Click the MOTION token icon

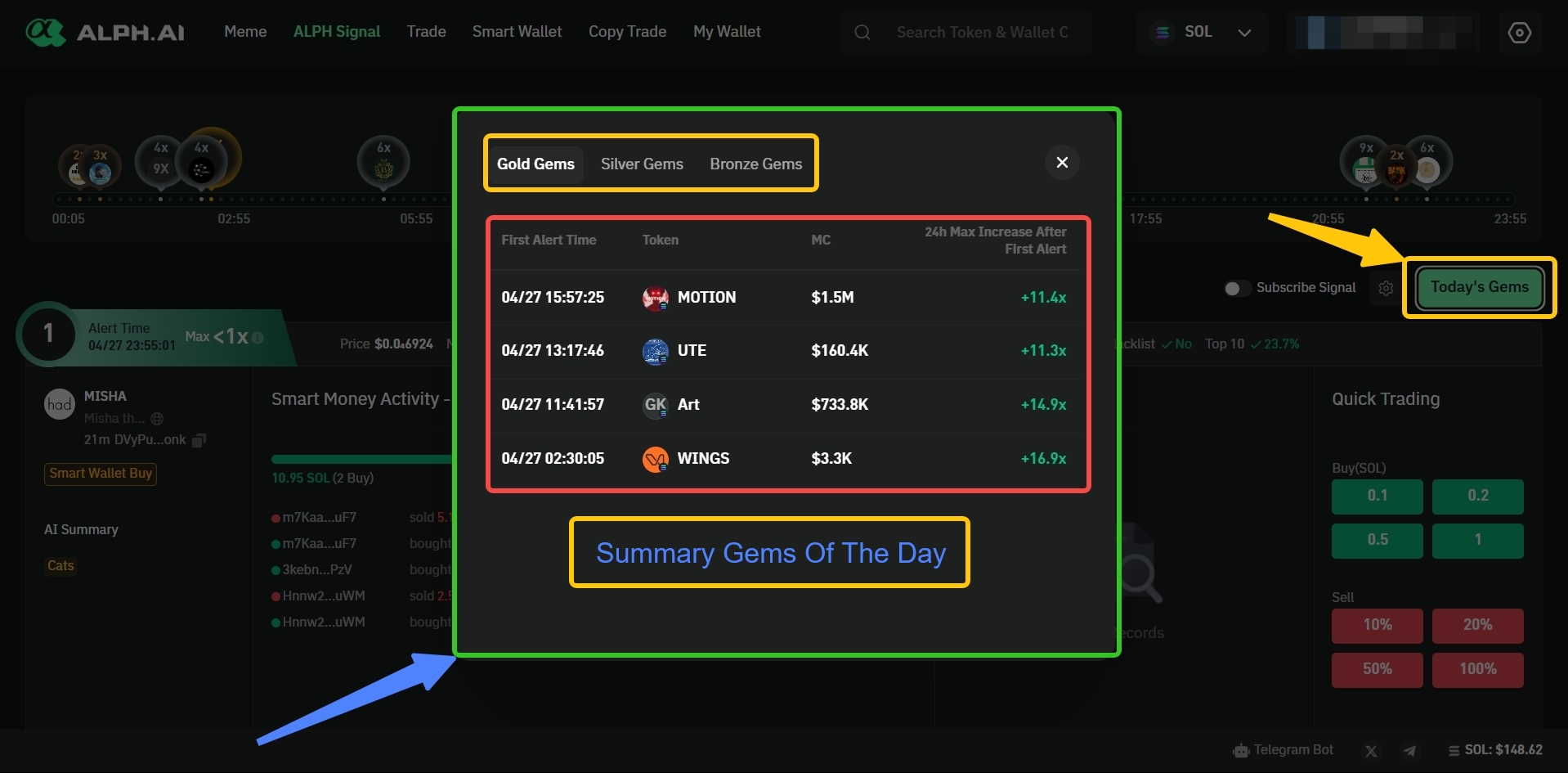(x=655, y=298)
